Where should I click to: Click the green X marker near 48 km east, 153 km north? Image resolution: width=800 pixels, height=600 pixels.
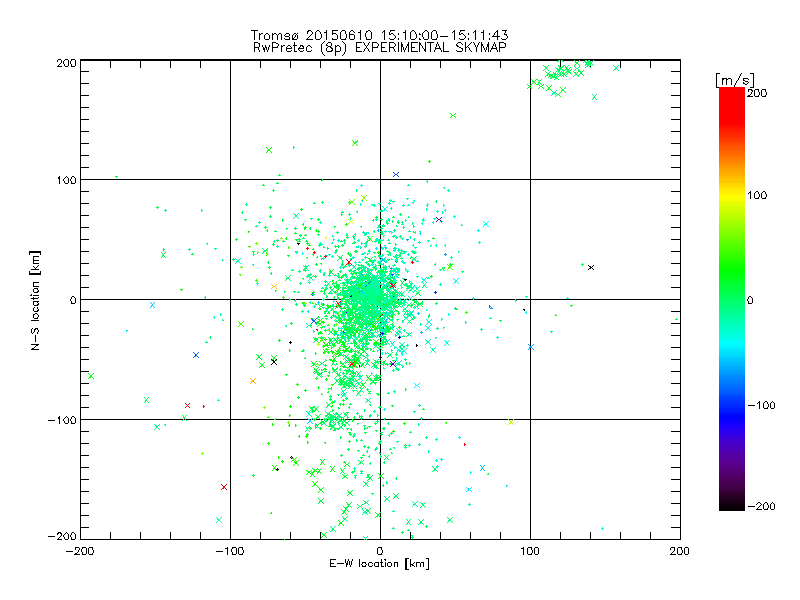453,116
